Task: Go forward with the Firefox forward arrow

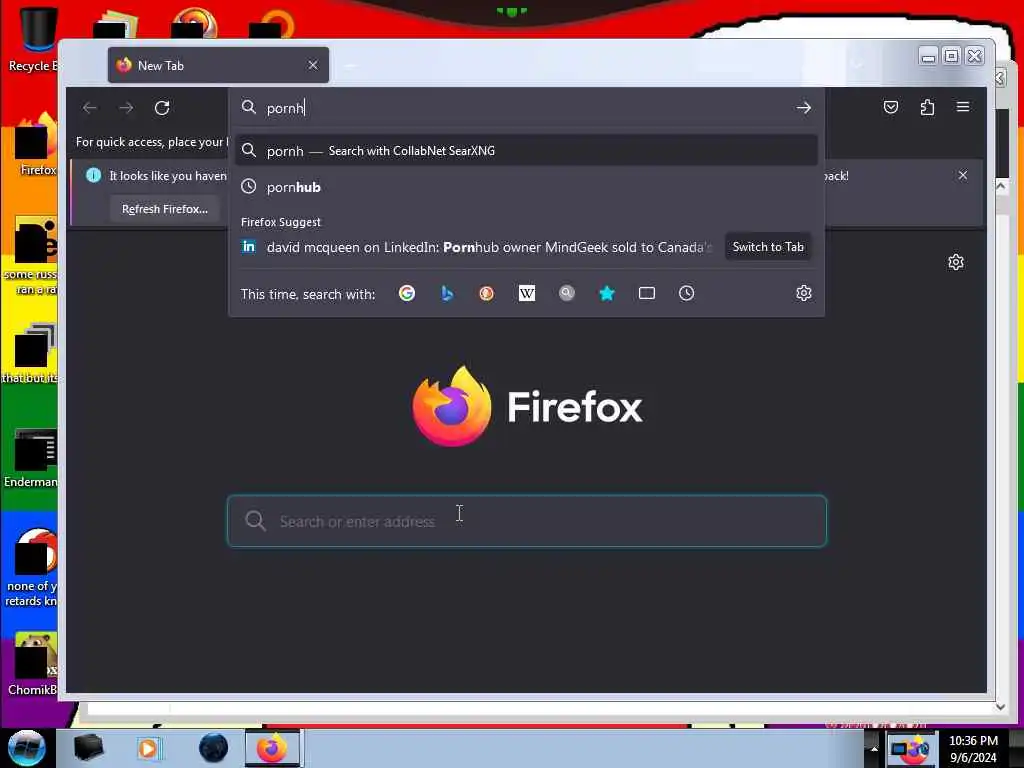Action: tap(126, 108)
